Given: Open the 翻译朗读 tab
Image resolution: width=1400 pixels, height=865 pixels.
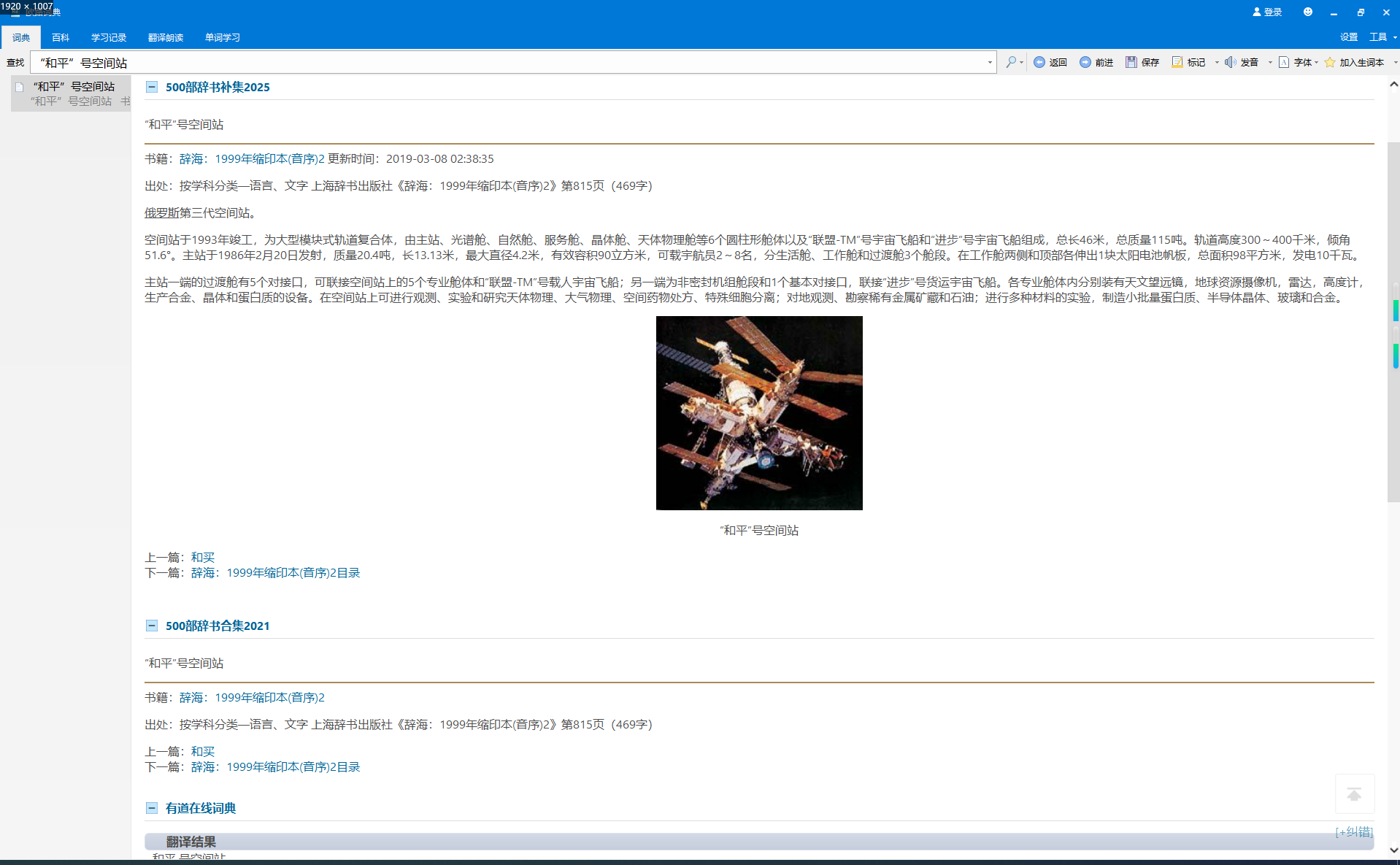Looking at the screenshot, I should point(166,37).
